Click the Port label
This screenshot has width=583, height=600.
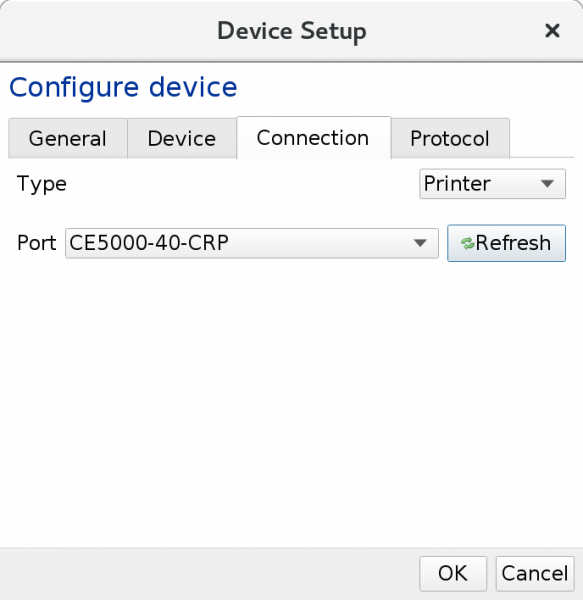point(37,243)
